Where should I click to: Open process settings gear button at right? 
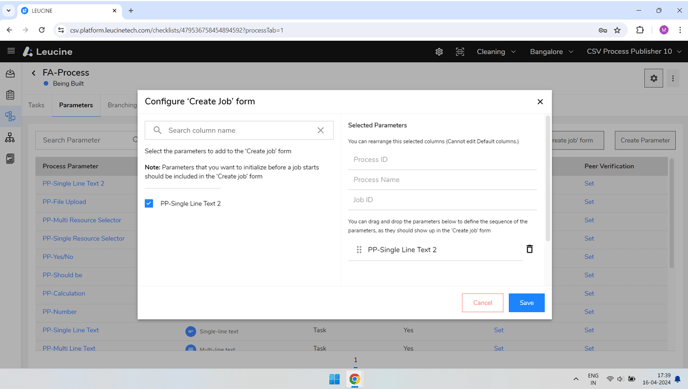653,79
